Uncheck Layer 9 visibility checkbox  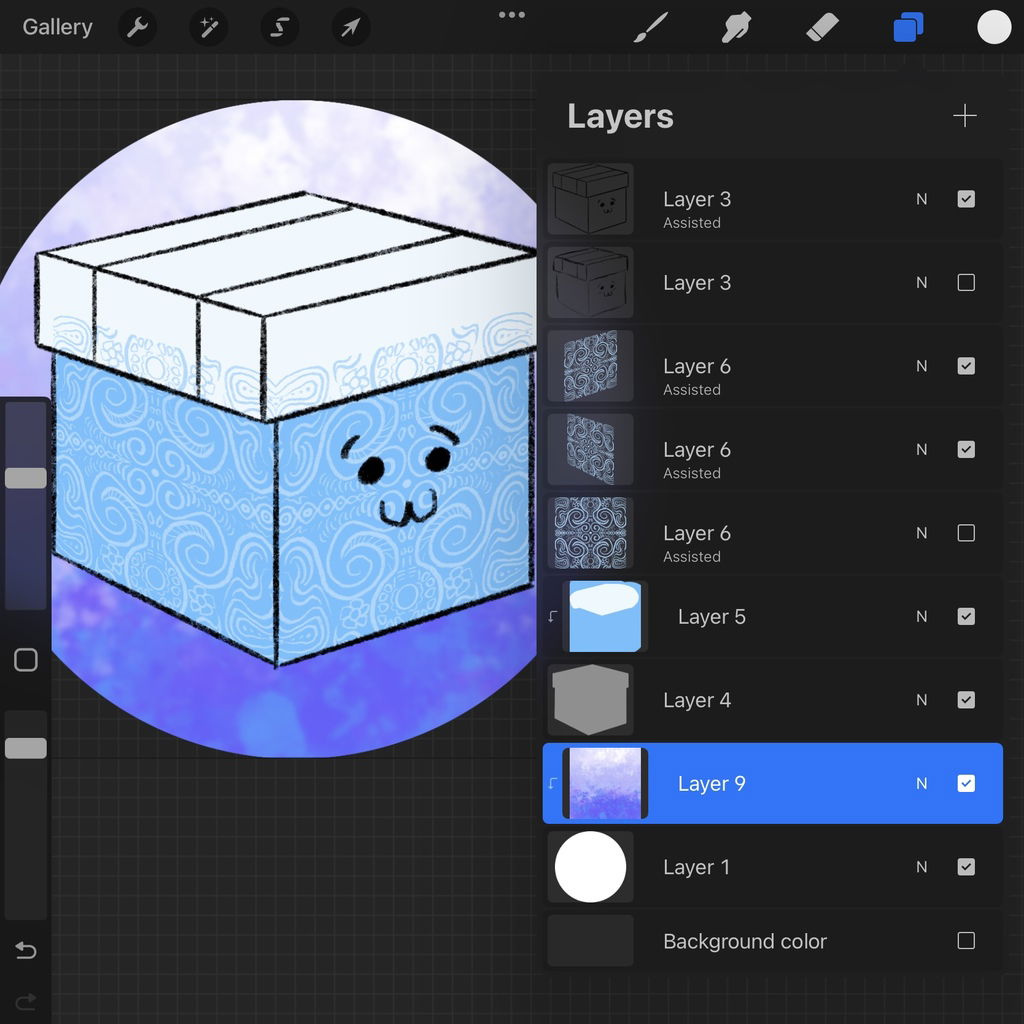pyautogui.click(x=966, y=784)
